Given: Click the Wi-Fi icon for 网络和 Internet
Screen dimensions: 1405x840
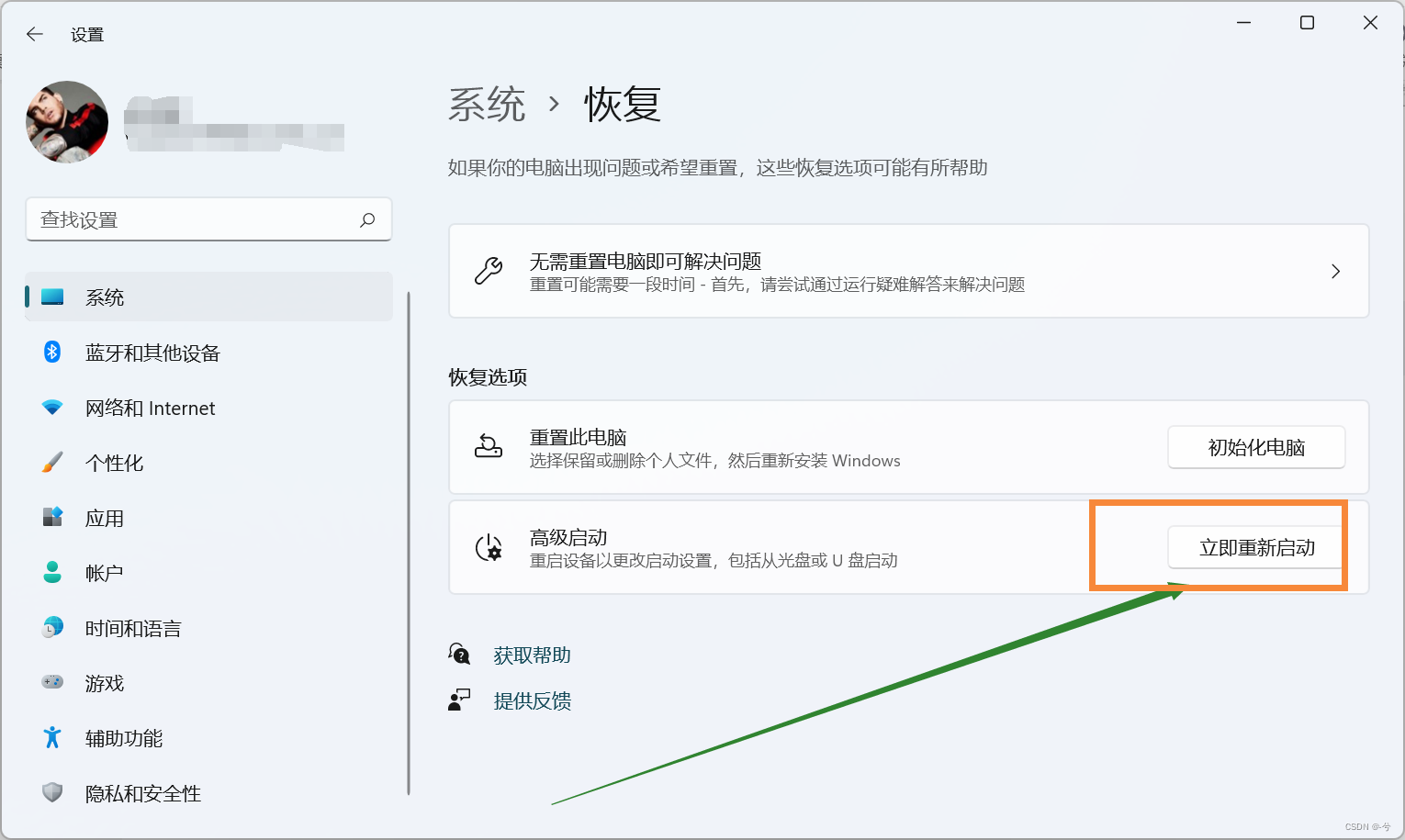Looking at the screenshot, I should click(52, 407).
